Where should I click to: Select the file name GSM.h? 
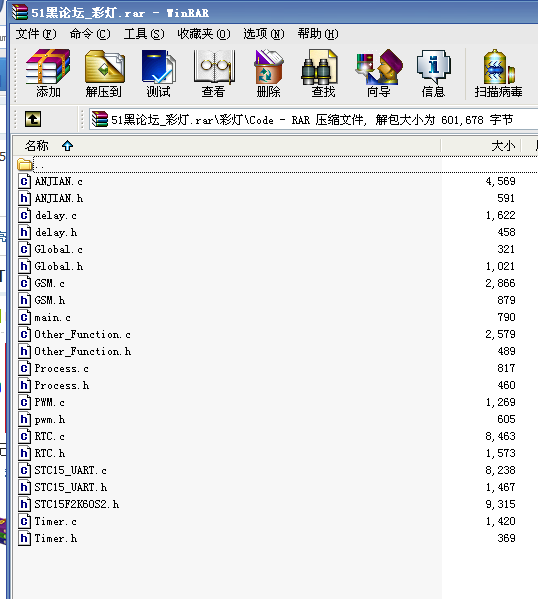coord(50,300)
